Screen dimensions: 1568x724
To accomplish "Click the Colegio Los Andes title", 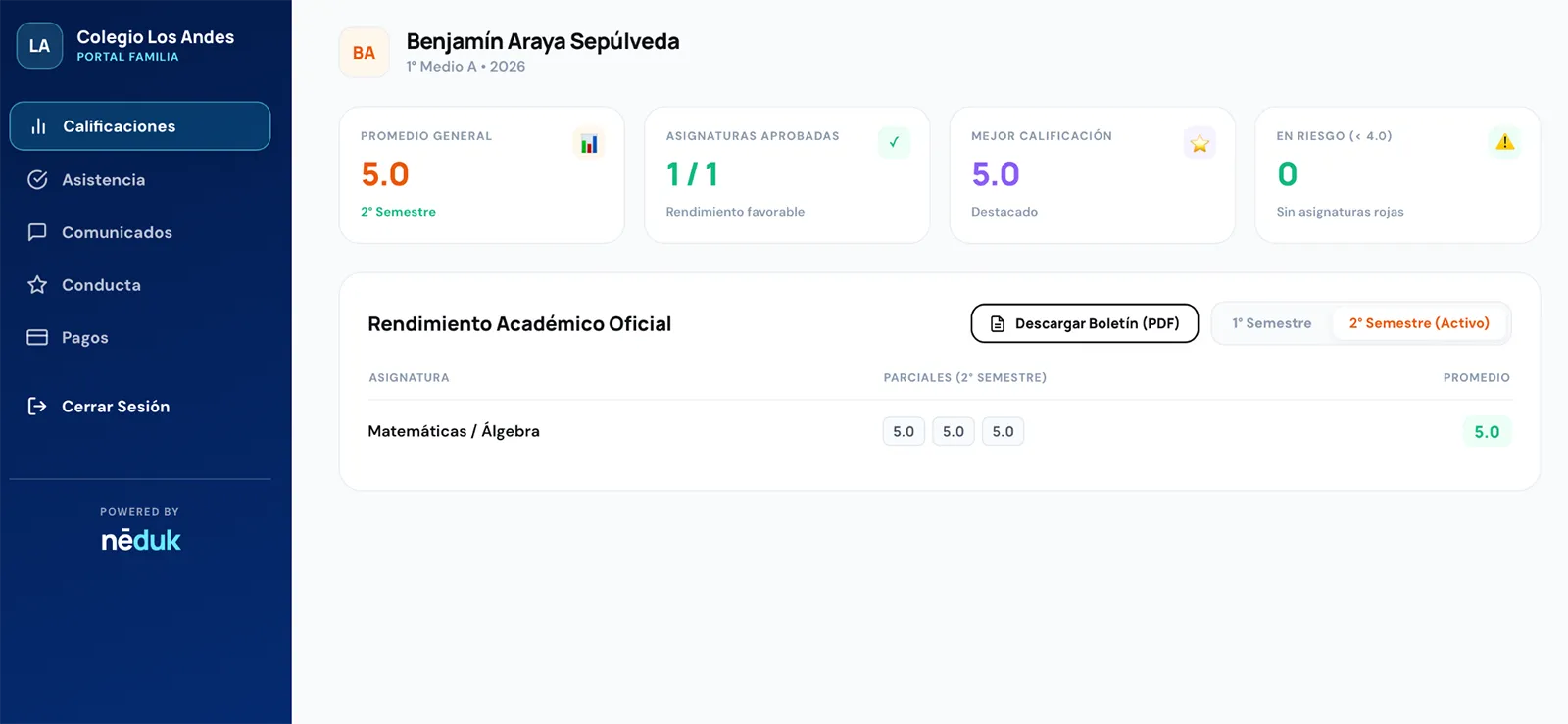I will pyautogui.click(x=156, y=37).
